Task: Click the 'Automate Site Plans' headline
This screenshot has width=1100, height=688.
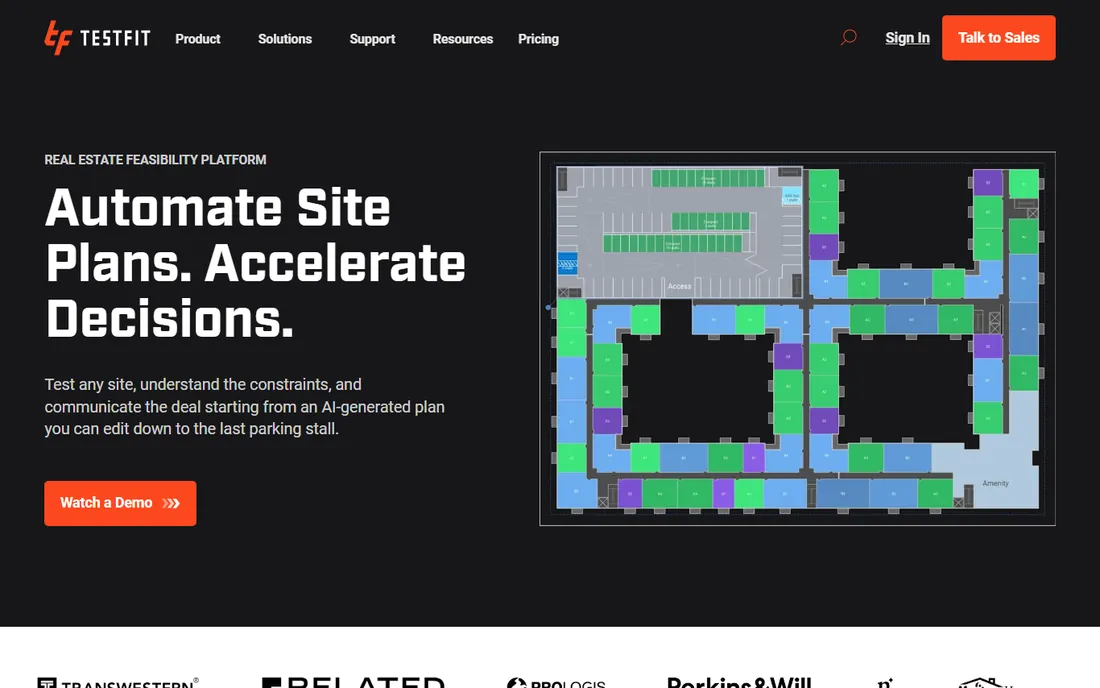Action: pyautogui.click(x=255, y=263)
